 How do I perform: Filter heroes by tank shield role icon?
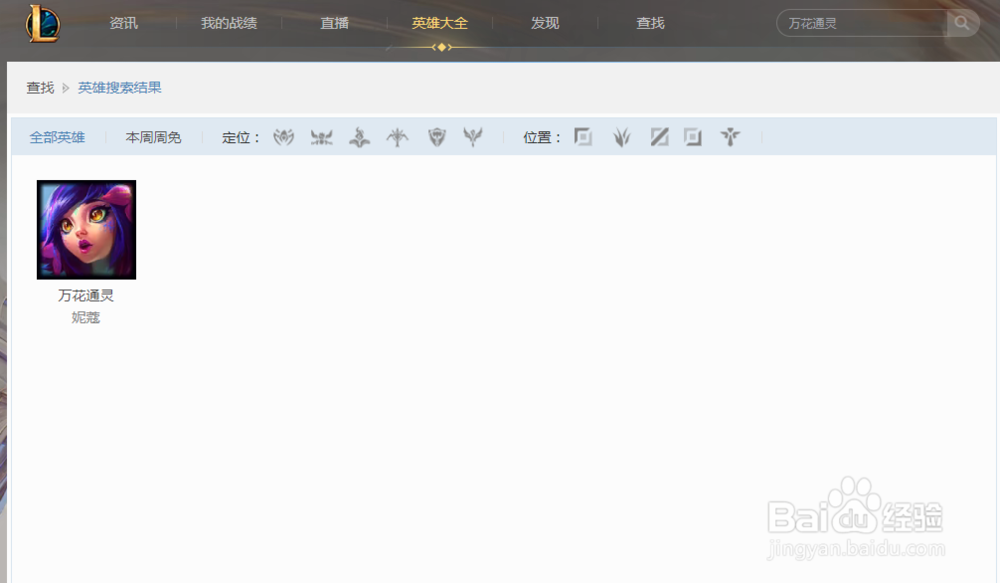click(437, 137)
